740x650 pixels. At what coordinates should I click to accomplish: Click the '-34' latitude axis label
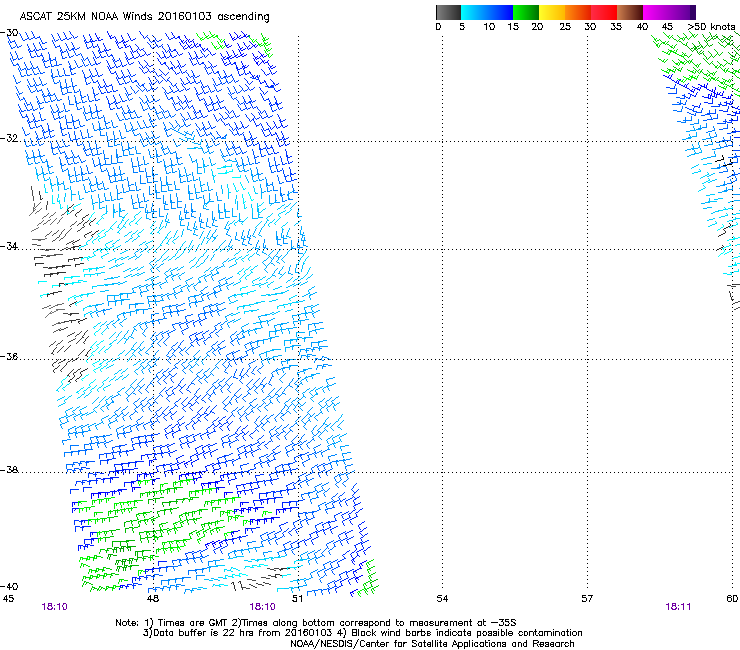[9, 246]
